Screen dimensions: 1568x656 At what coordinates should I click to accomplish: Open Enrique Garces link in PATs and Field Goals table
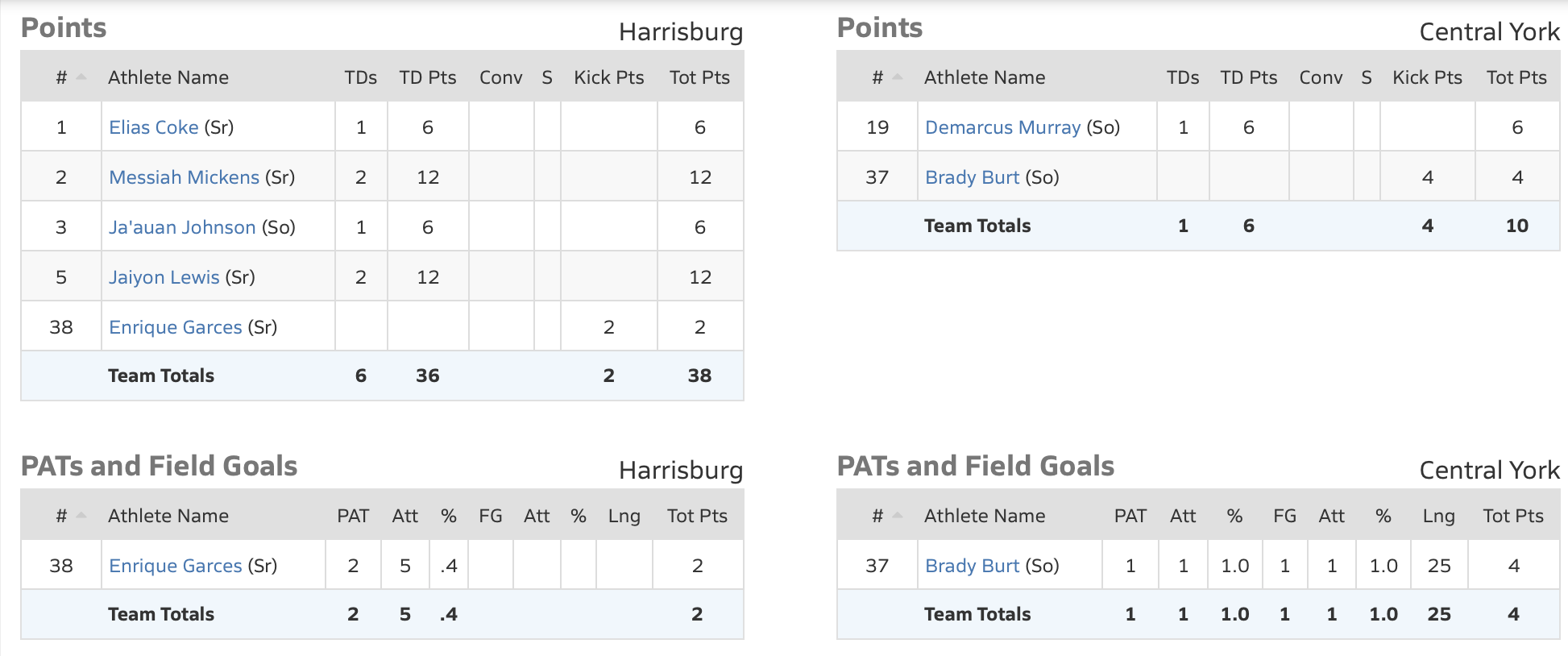click(x=175, y=566)
